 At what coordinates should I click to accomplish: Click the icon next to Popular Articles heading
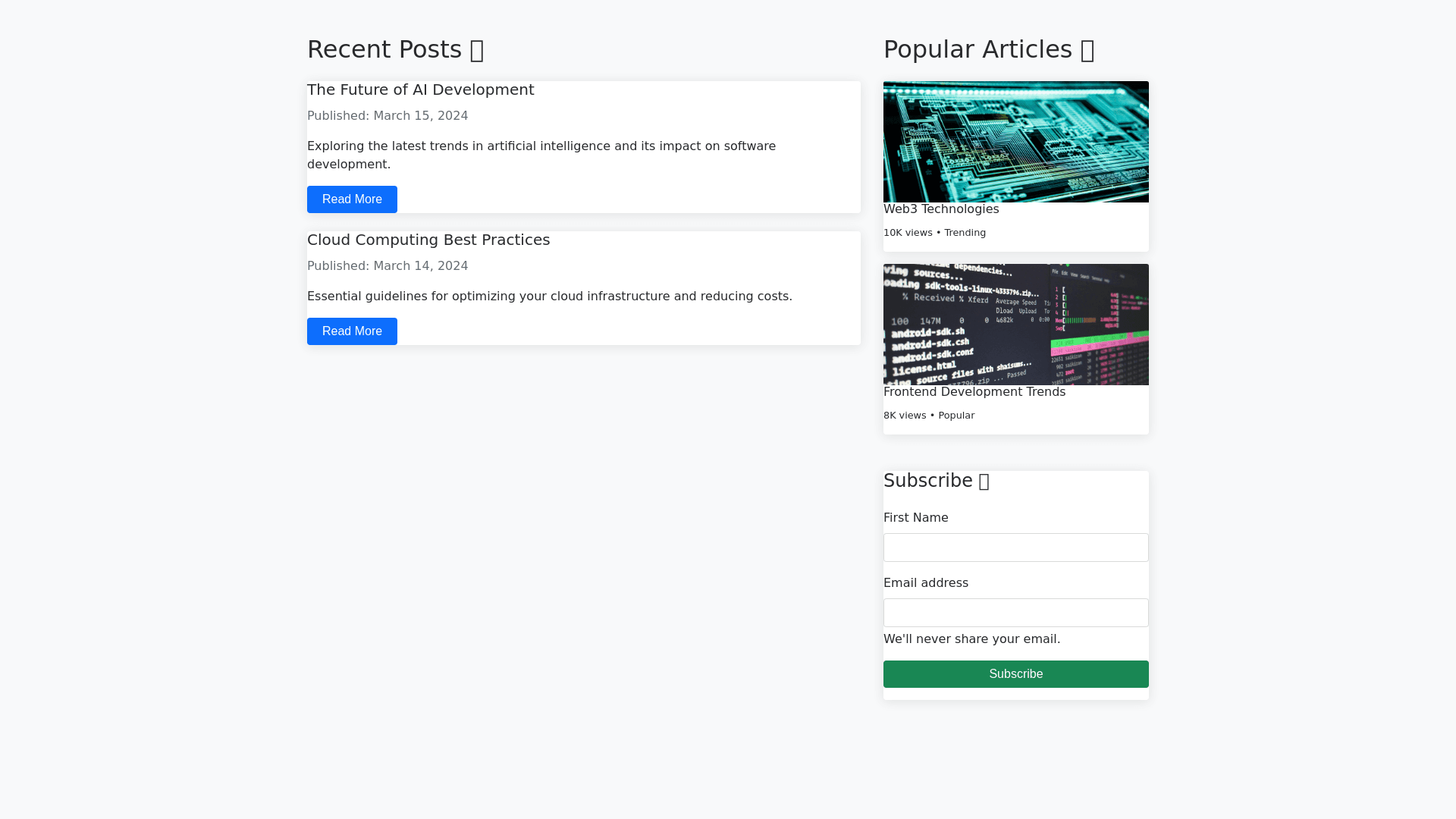pyautogui.click(x=1087, y=49)
